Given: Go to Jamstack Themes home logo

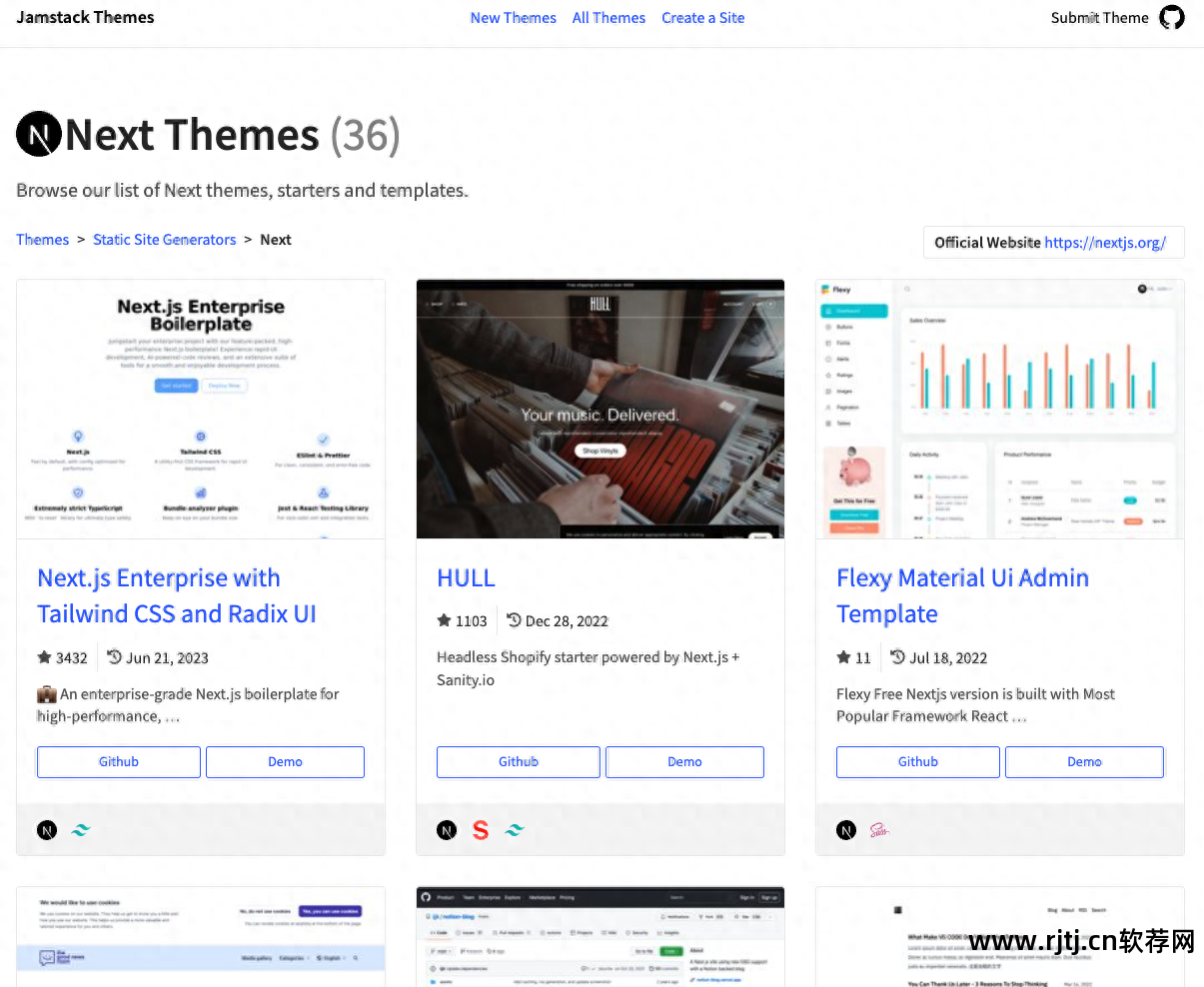Looking at the screenshot, I should coord(85,17).
